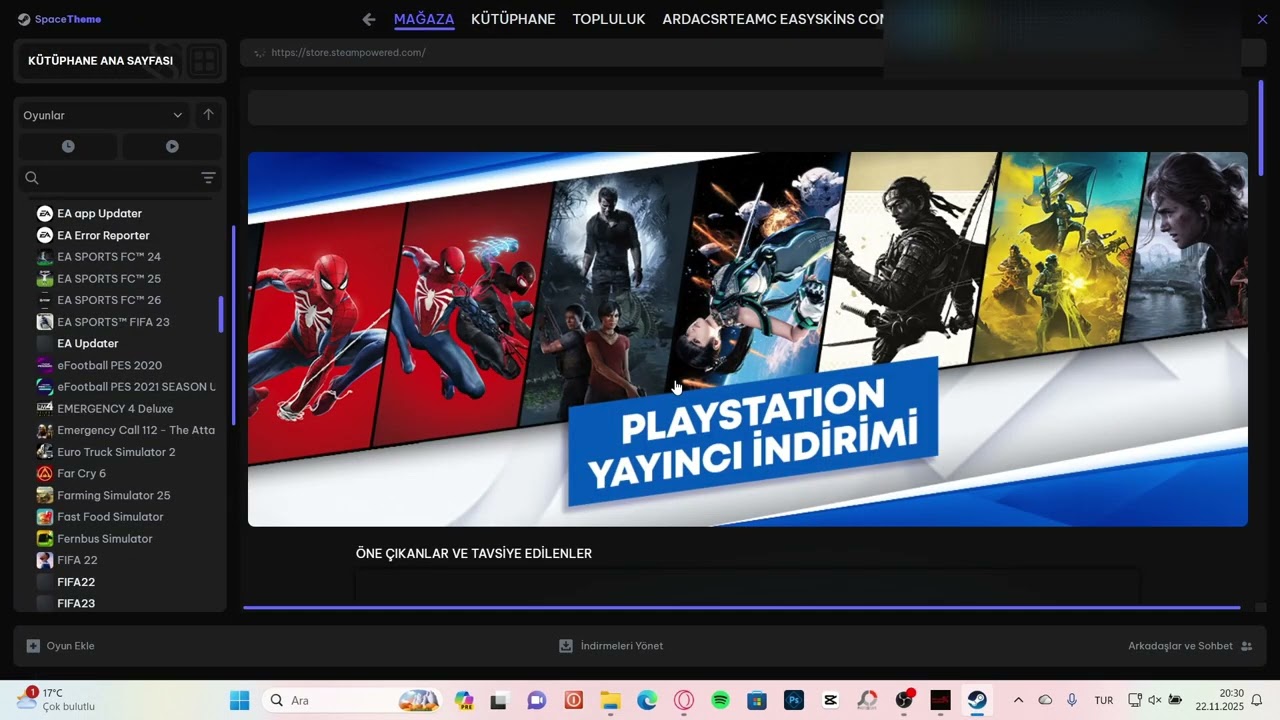Open the TOPLULUK tab
The width and height of the screenshot is (1280, 720).
[x=609, y=19]
